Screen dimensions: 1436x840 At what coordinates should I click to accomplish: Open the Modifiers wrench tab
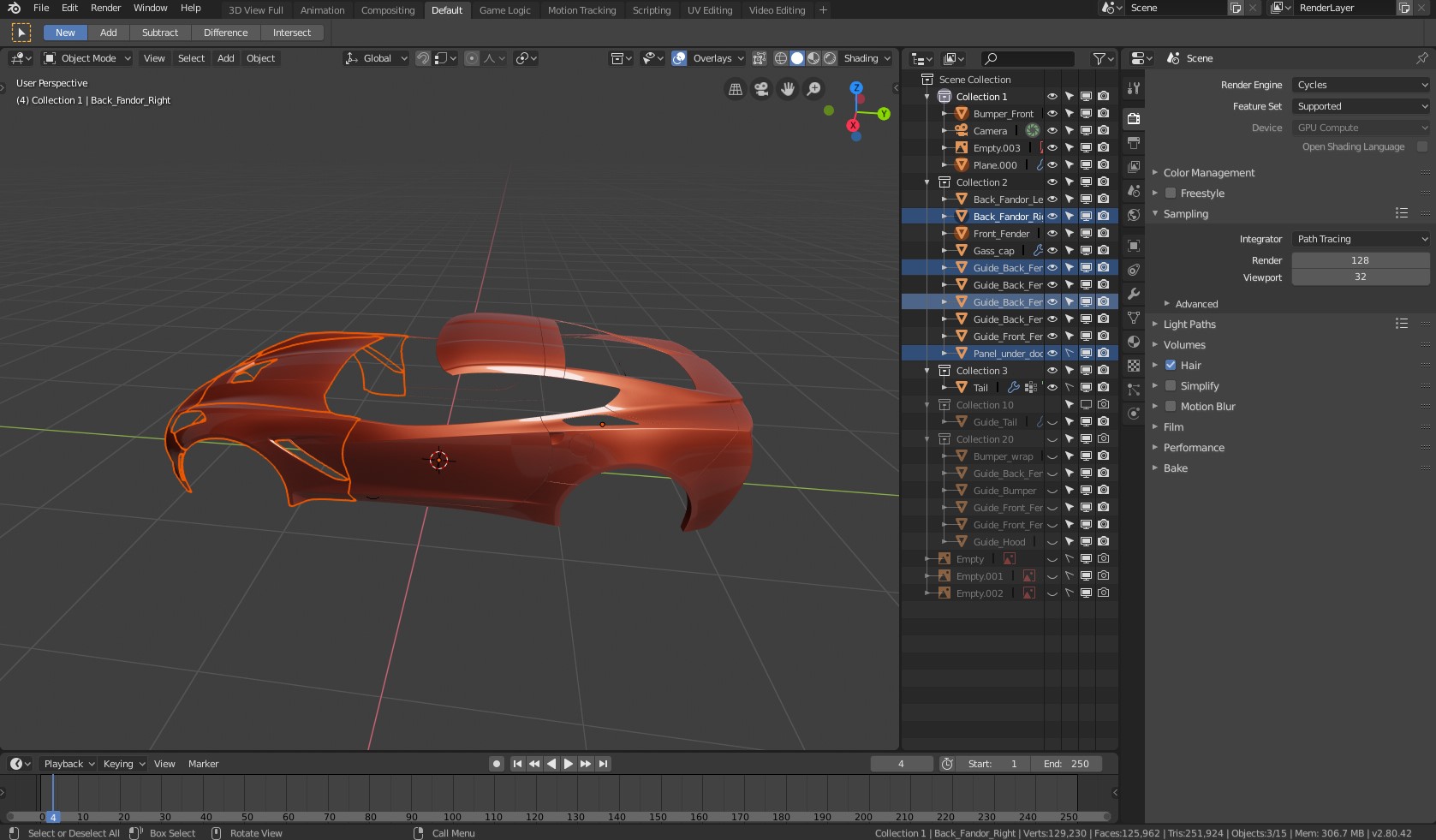click(1134, 294)
